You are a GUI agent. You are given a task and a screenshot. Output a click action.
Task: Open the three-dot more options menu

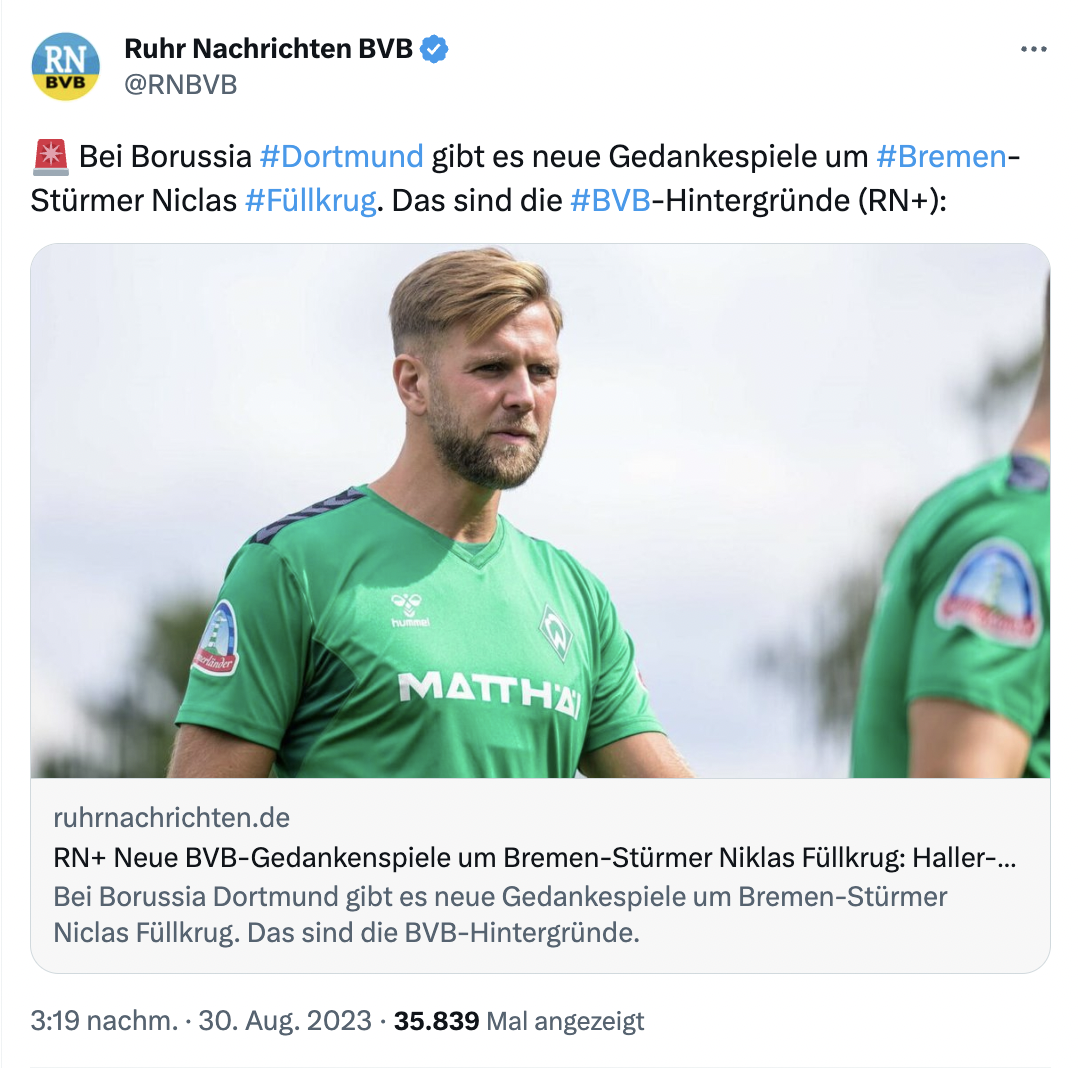[x=1033, y=49]
